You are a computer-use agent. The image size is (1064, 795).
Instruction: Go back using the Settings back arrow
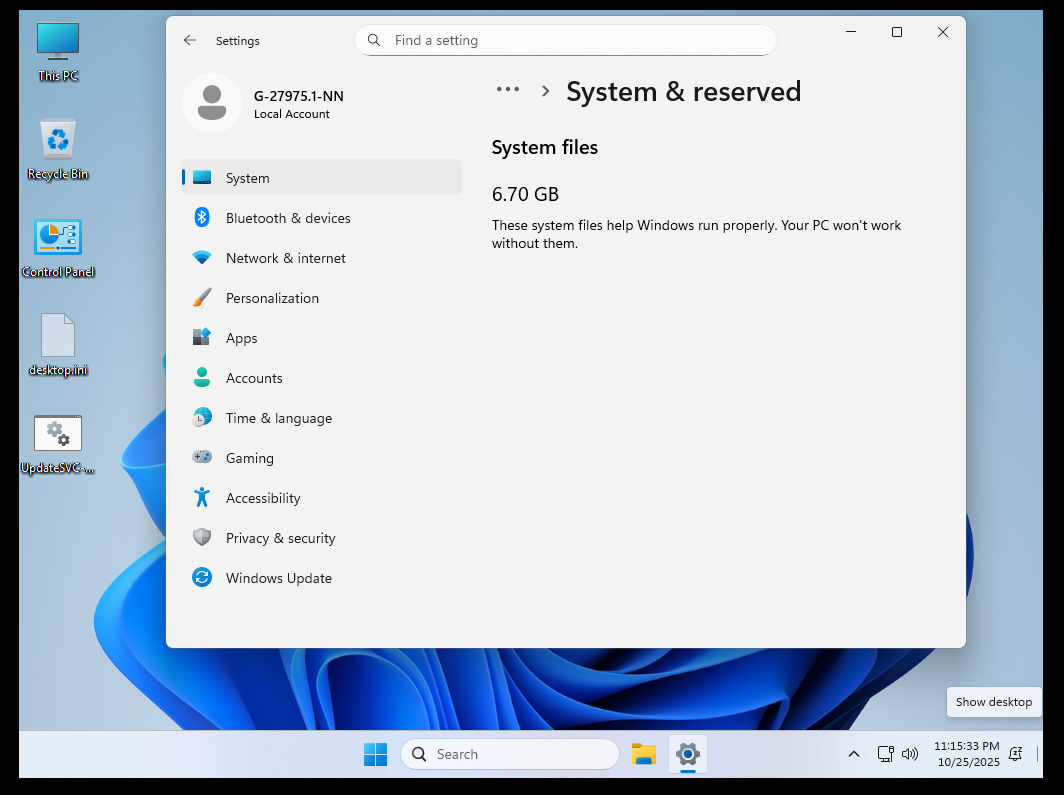pyautogui.click(x=189, y=40)
